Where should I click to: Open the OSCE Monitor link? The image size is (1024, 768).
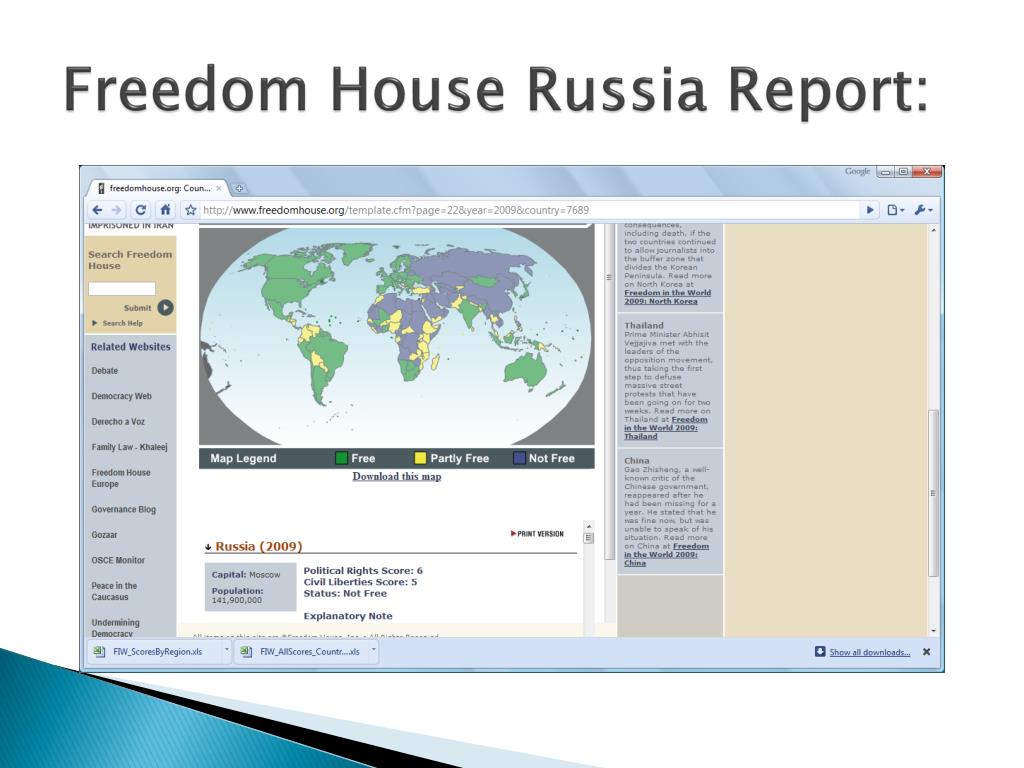tap(118, 560)
